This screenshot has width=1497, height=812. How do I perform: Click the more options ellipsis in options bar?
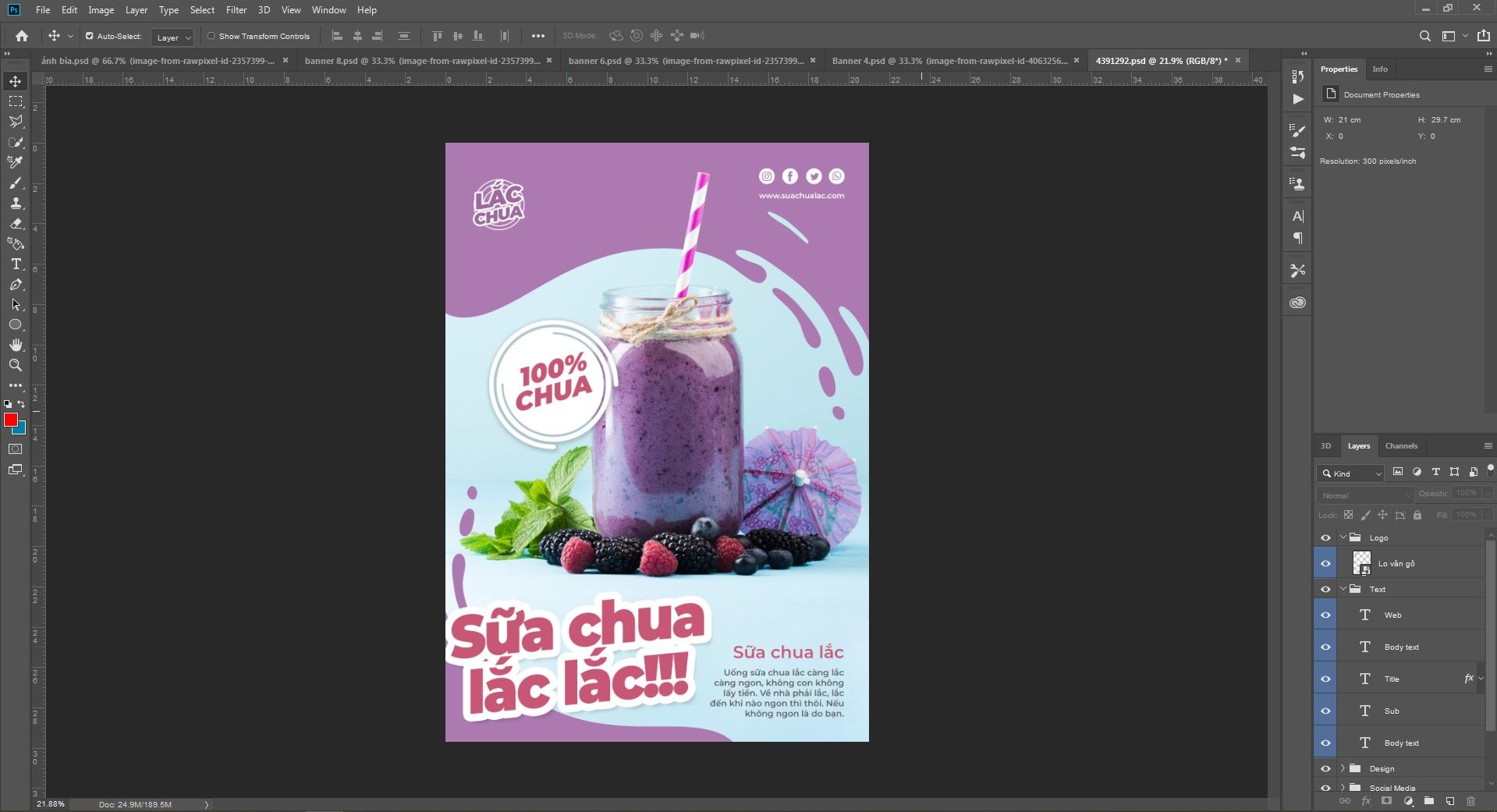click(x=538, y=36)
